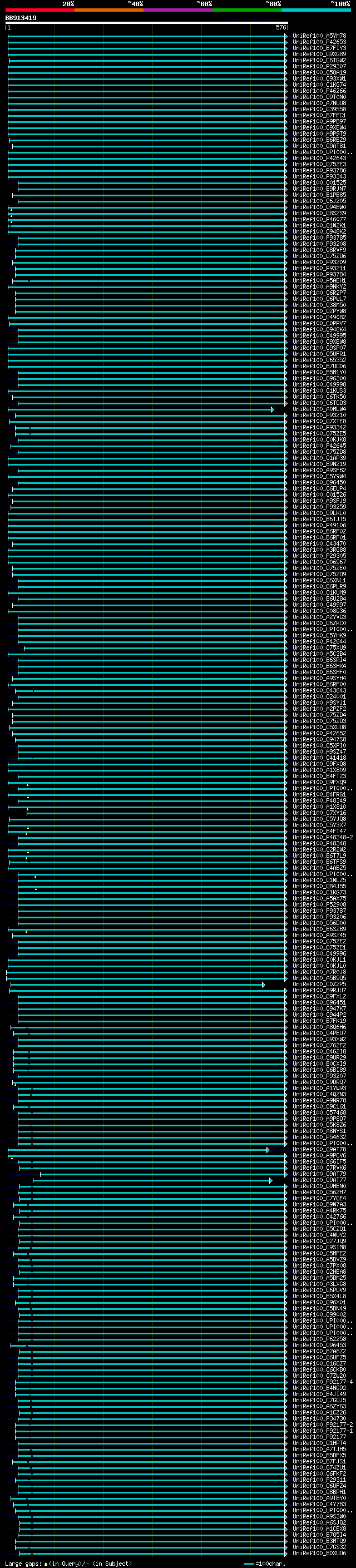Select the UniRef100_A9TBY0 label
356x1568 pixels.
click(319, 1498)
